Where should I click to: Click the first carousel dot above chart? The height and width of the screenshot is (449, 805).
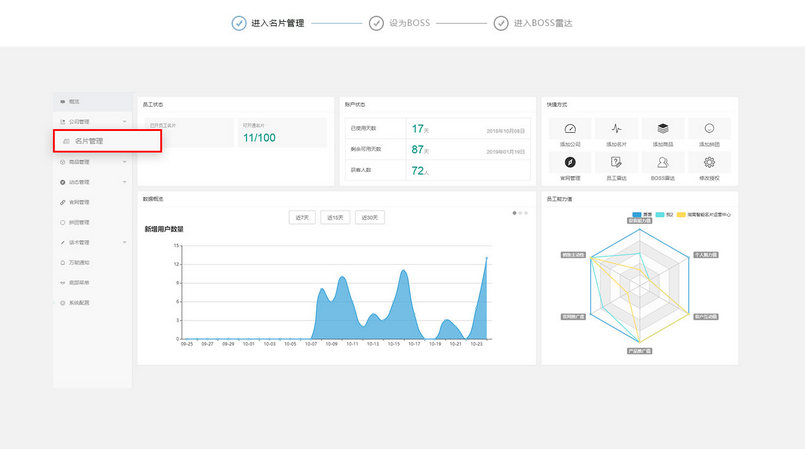[x=514, y=213]
